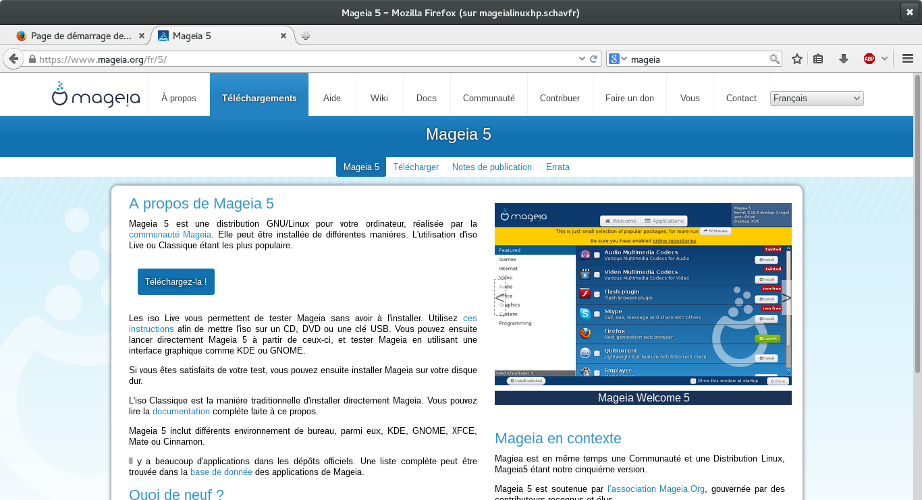922x500 pixels.
Task: Open the Contact navigation item
Action: (x=741, y=98)
